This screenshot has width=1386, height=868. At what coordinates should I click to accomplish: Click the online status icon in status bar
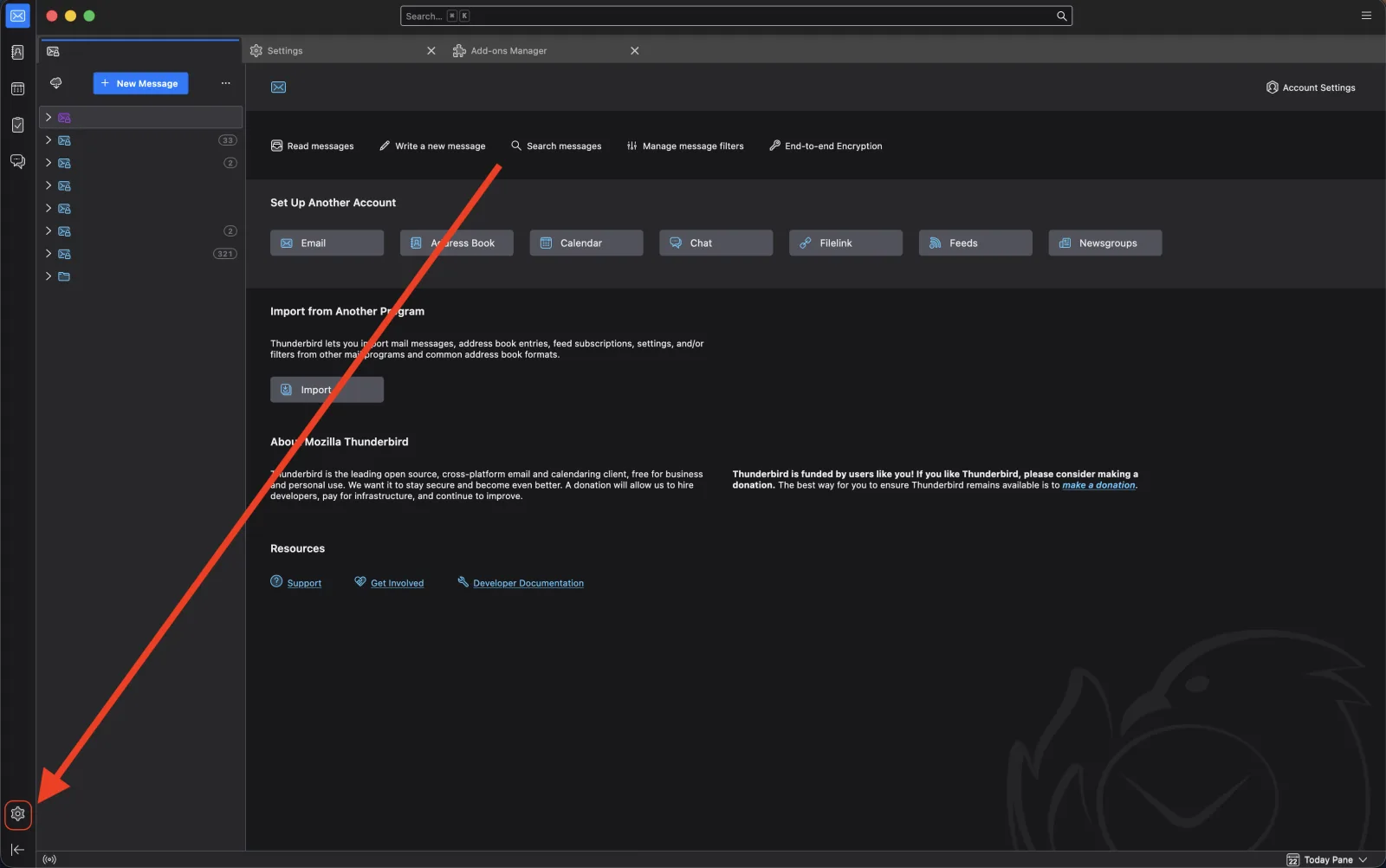coord(49,859)
